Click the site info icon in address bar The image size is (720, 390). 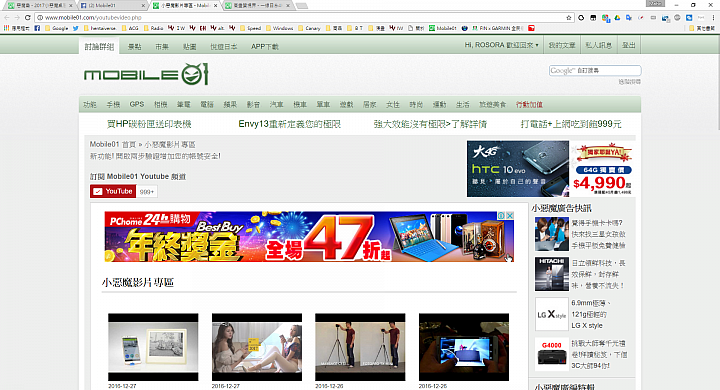(x=40, y=17)
